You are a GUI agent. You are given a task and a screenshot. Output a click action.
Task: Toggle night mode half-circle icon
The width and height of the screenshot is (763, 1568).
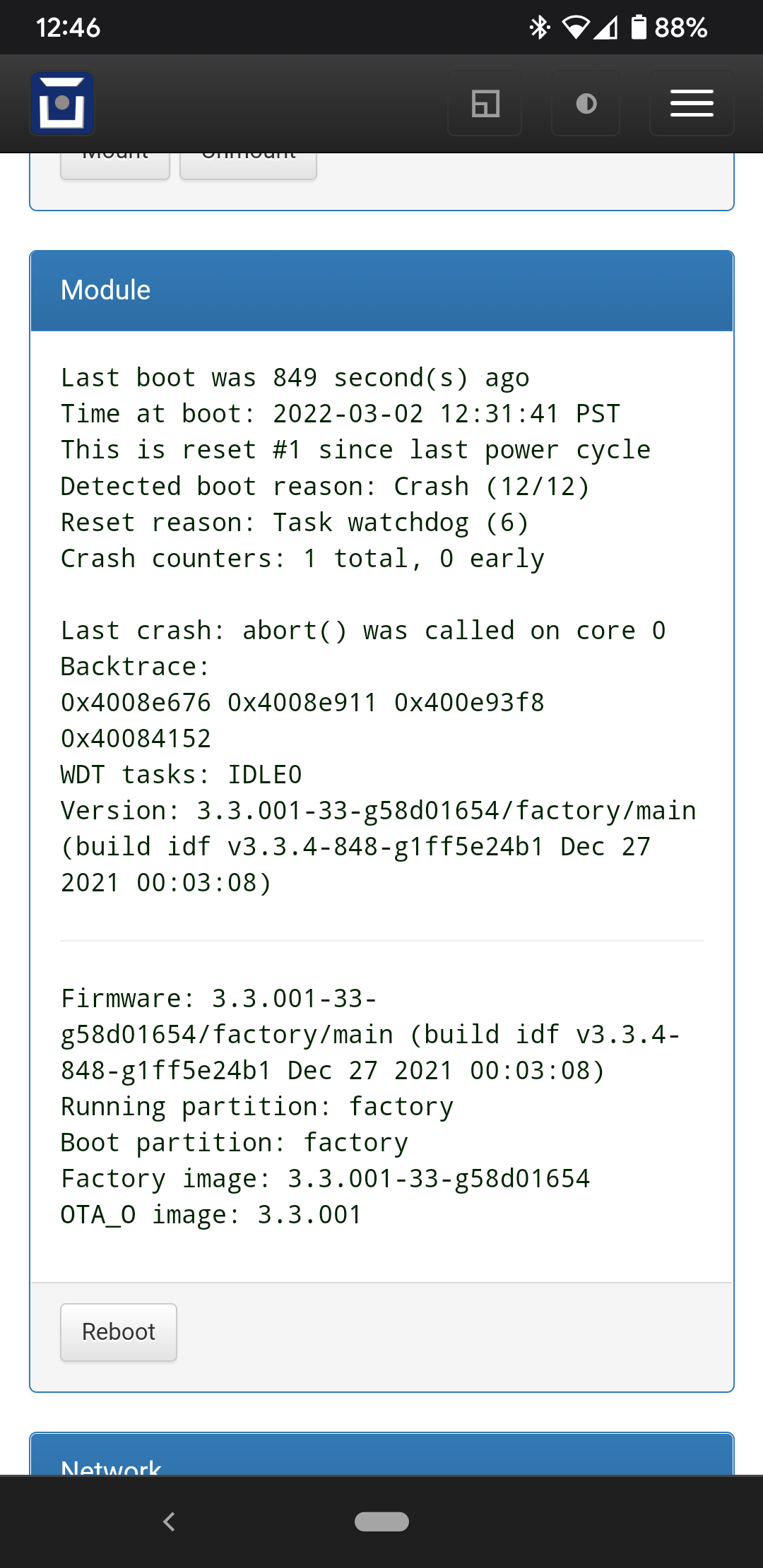[x=586, y=104]
